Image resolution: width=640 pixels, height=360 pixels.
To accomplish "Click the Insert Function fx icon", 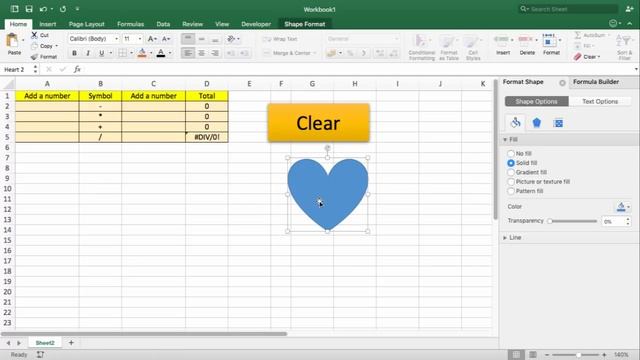I will 77,69.
